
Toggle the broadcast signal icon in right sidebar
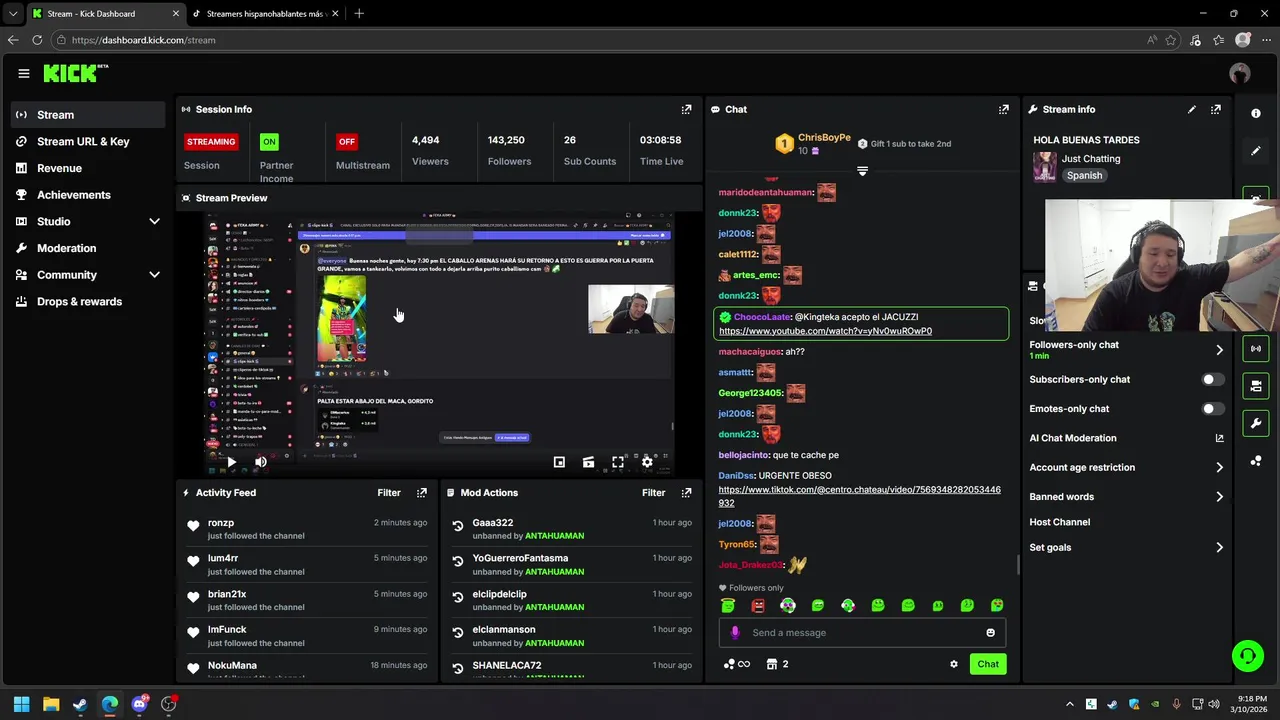(x=1256, y=348)
